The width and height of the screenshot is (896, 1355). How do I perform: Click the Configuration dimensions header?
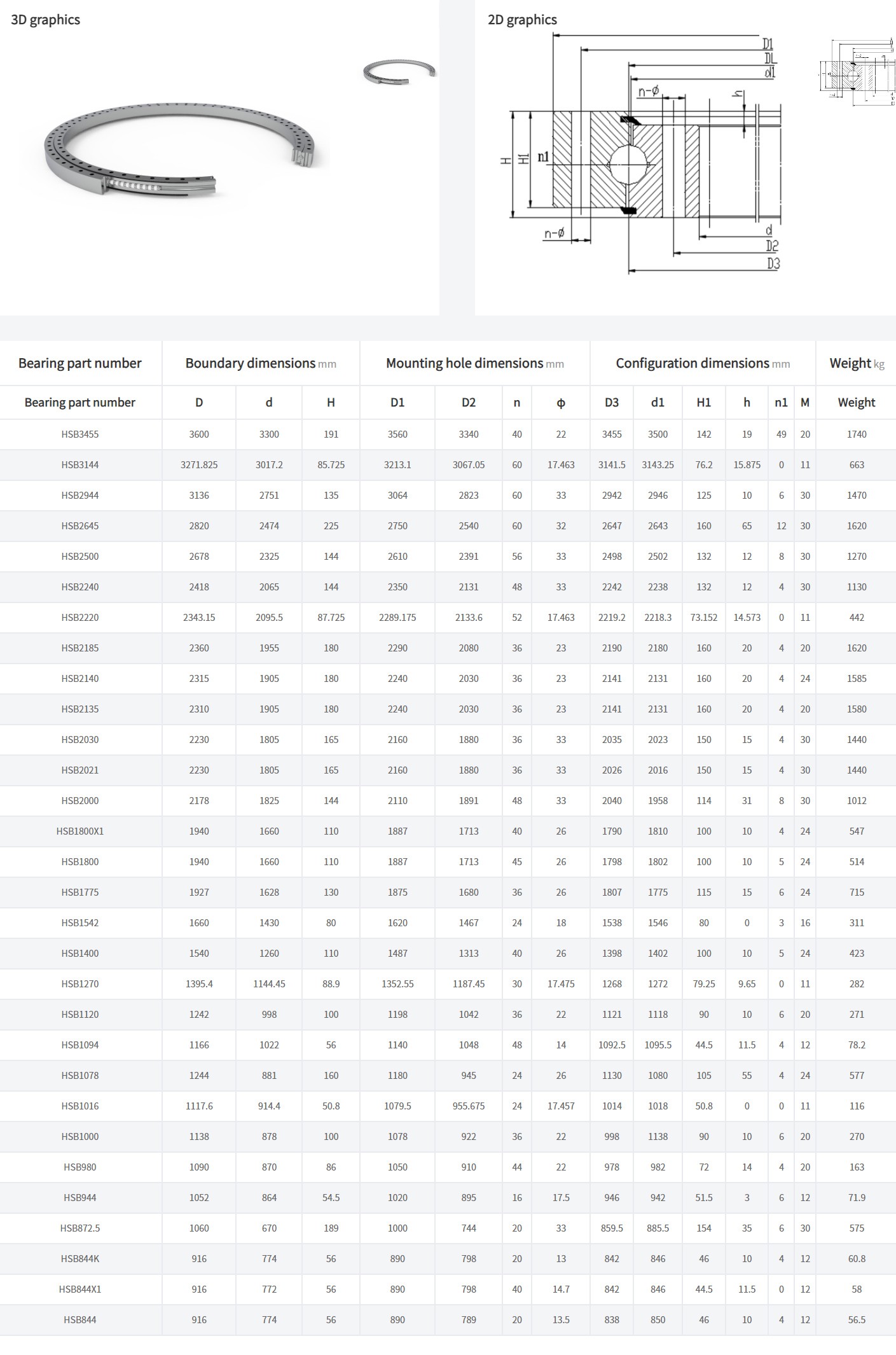[x=702, y=363]
